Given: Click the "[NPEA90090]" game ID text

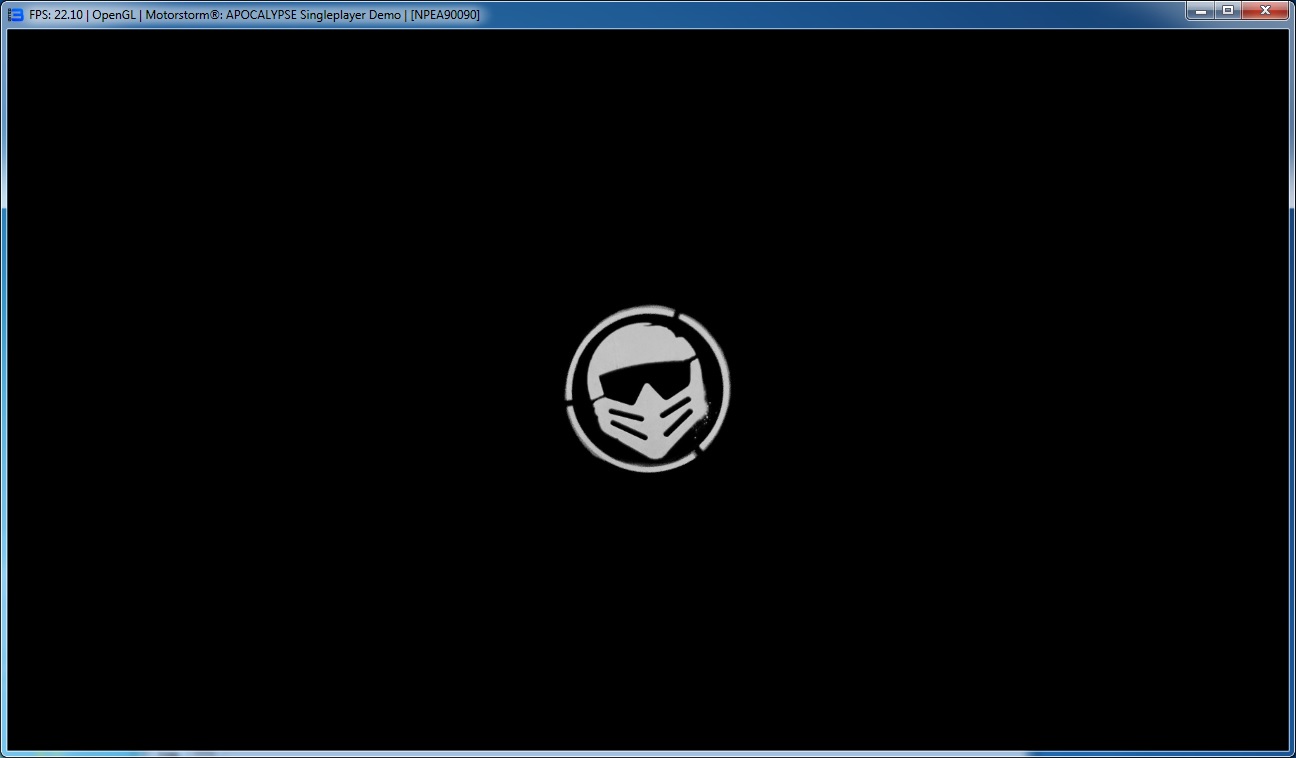Looking at the screenshot, I should click(x=446, y=15).
